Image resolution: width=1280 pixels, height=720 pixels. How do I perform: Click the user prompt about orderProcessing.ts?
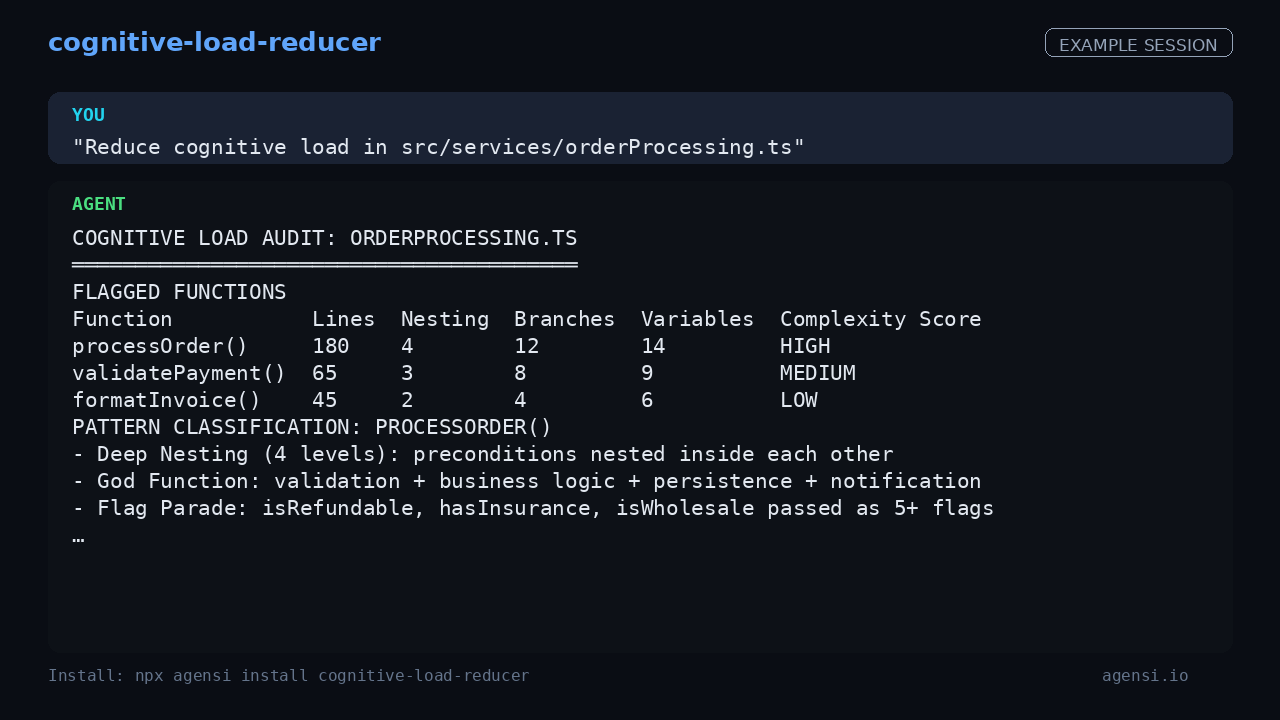coord(439,147)
